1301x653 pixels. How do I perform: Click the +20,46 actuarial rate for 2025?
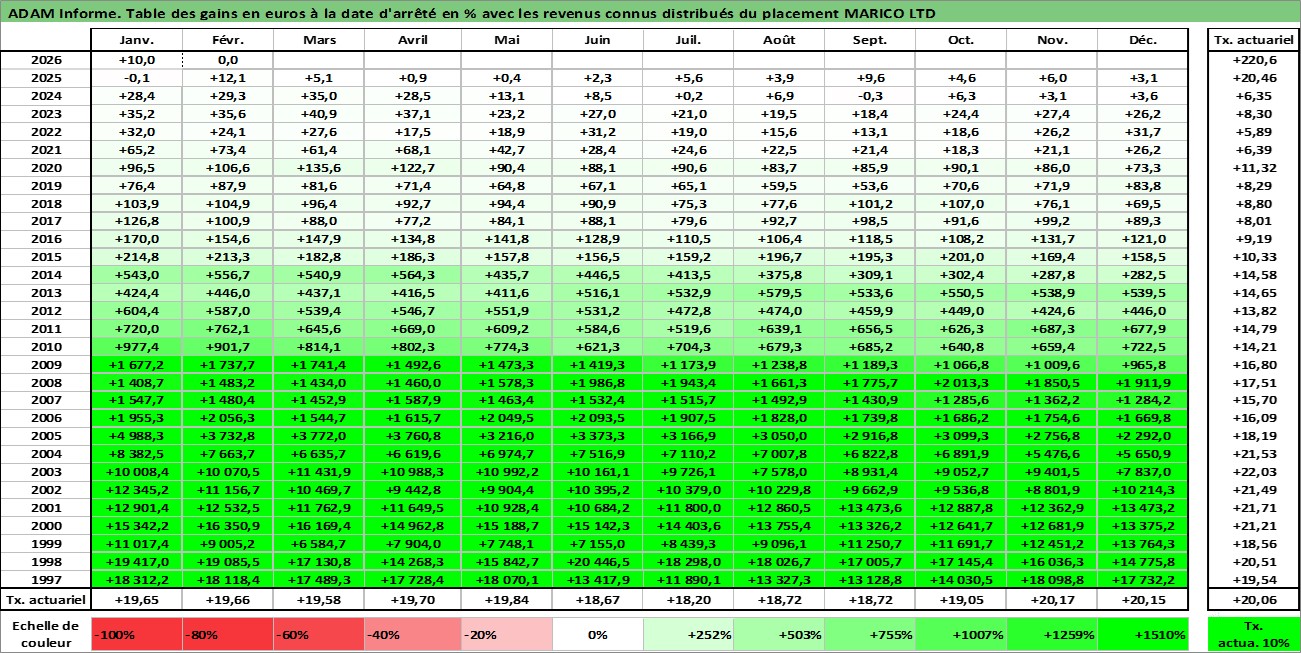coord(1253,78)
